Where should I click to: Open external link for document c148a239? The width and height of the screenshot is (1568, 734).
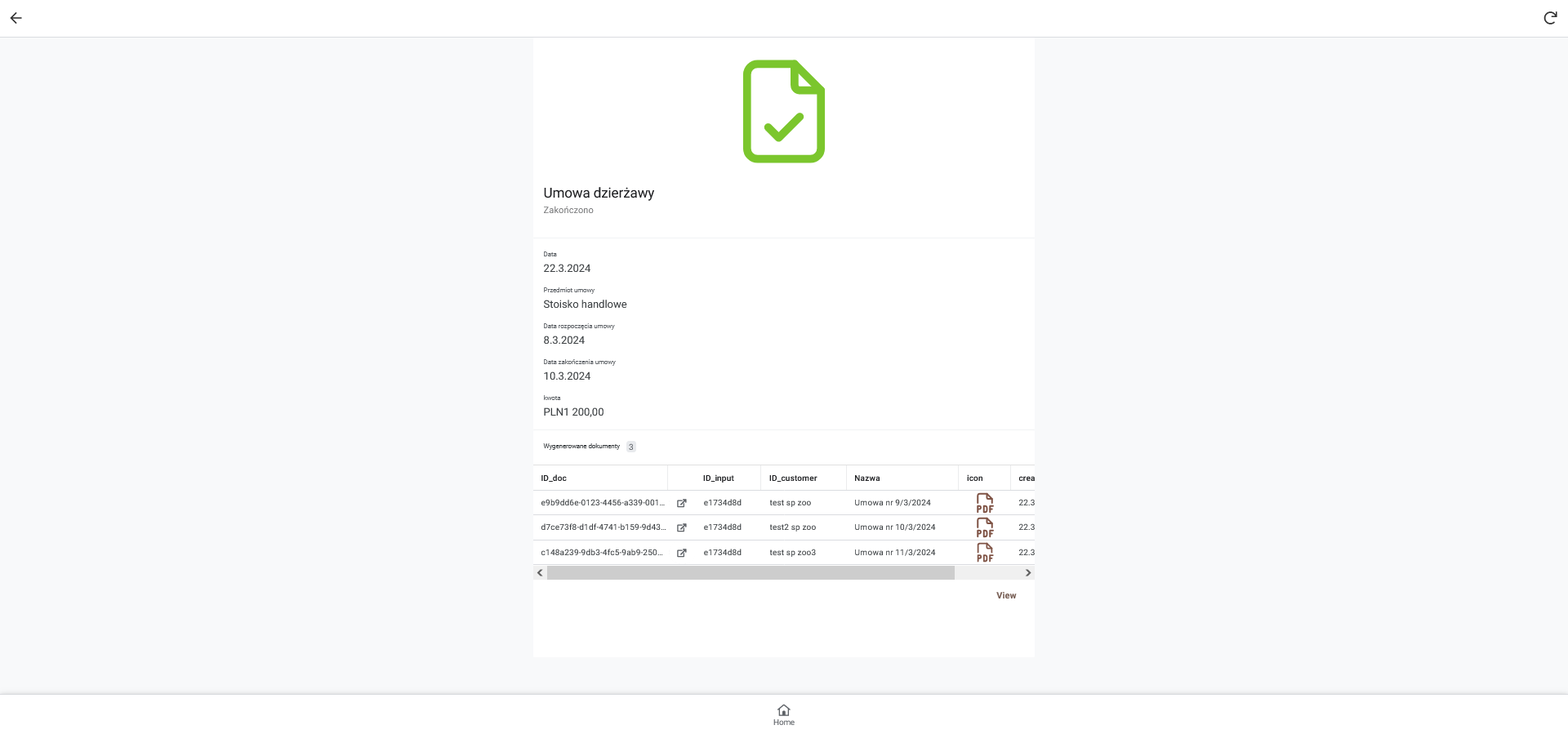(681, 553)
